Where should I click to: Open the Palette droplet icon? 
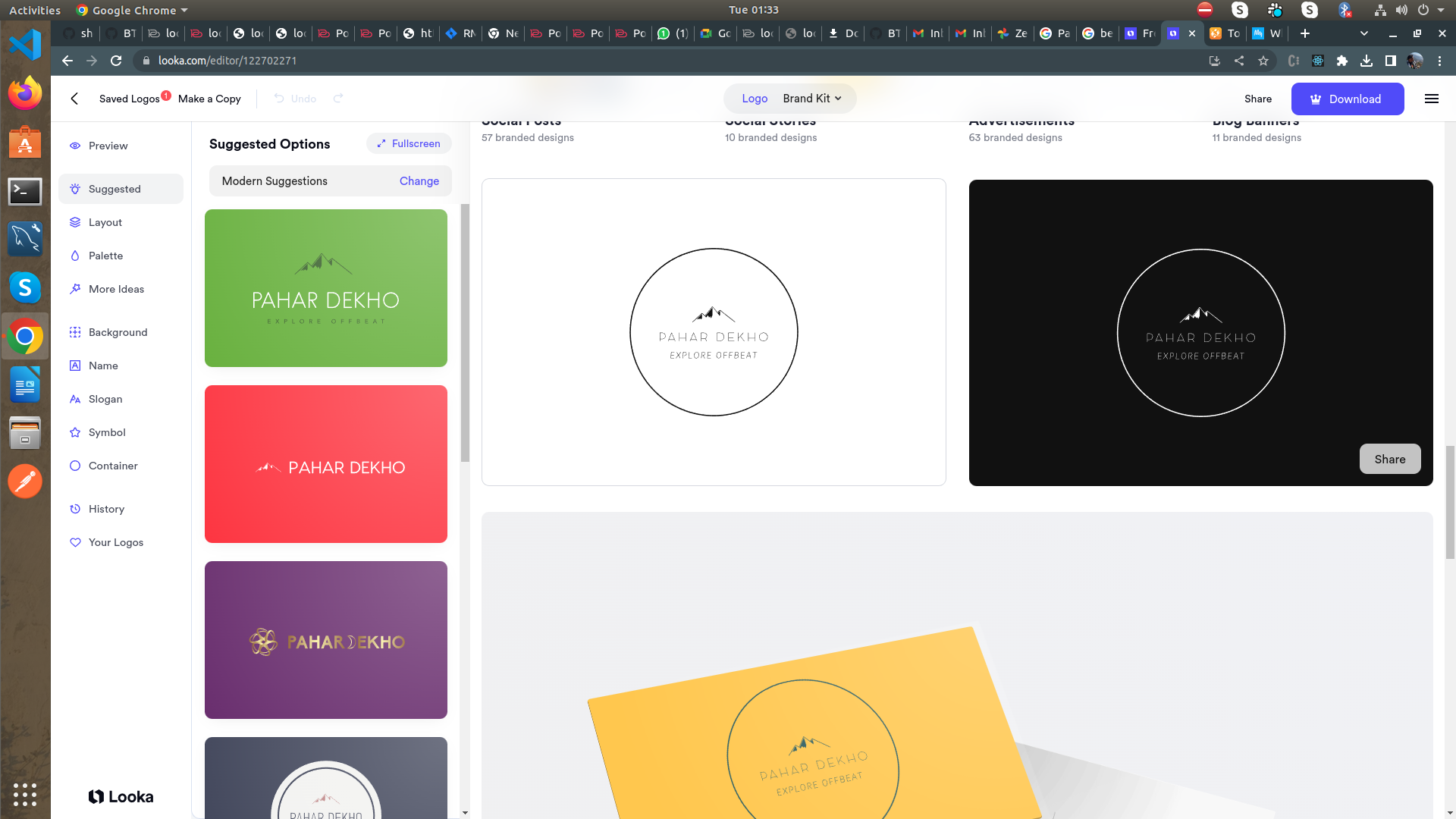click(75, 256)
